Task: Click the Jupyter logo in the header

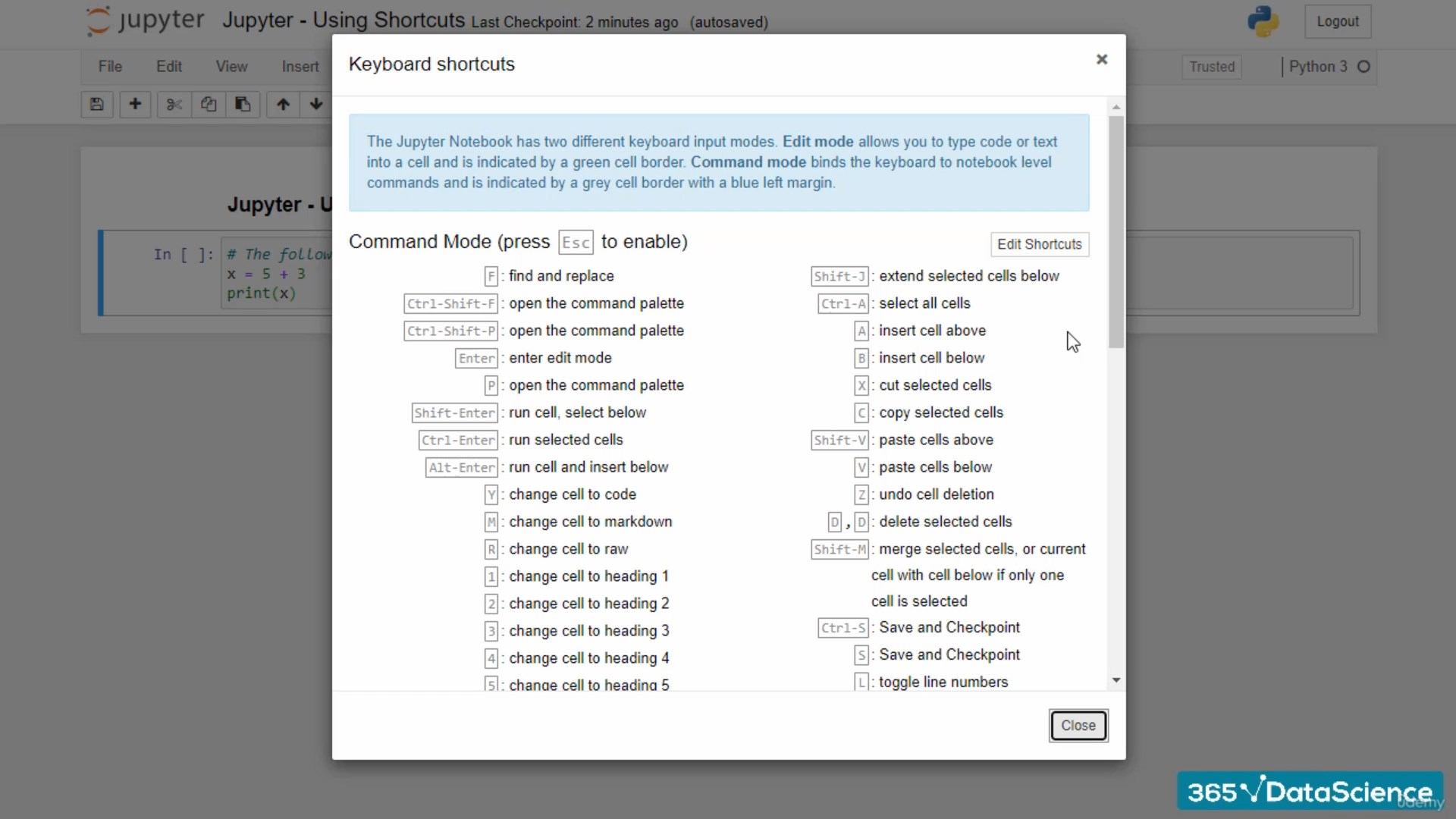Action: [145, 20]
